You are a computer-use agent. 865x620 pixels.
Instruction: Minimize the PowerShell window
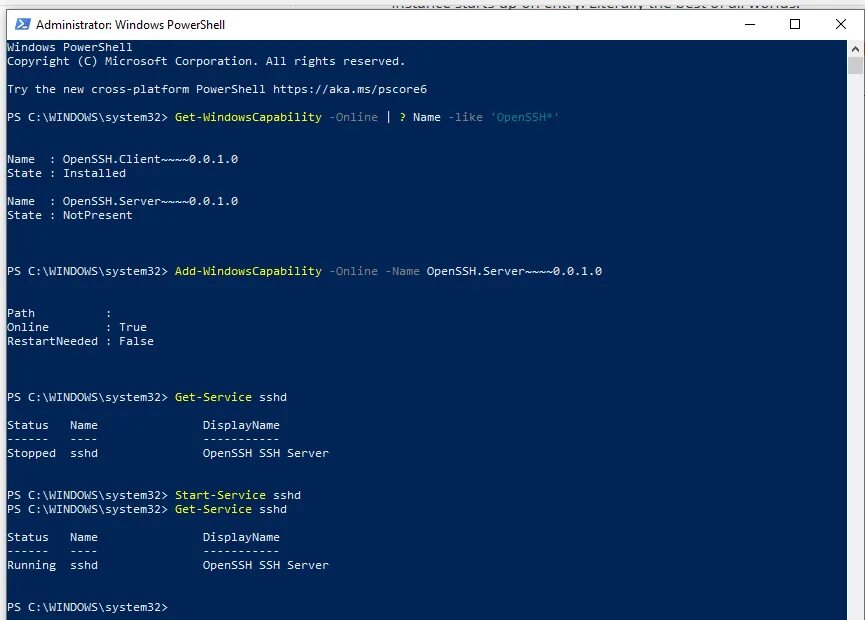click(750, 24)
